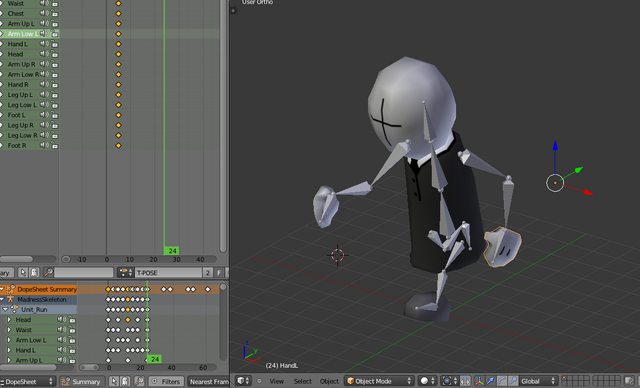Open the Select menu in 3D viewport
The image size is (640, 388).
coord(302,381)
